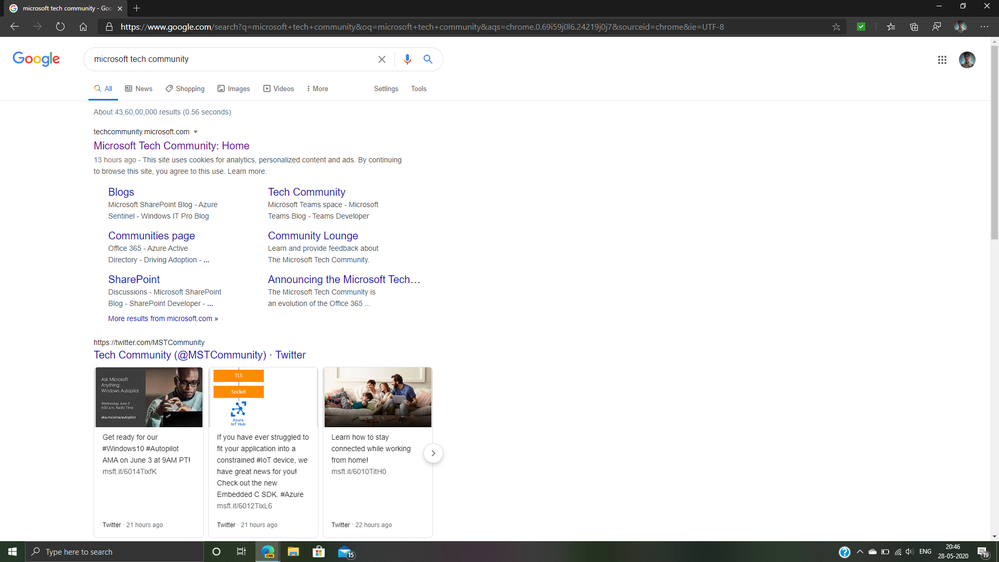Show next tweets with carousel arrow

[433, 454]
